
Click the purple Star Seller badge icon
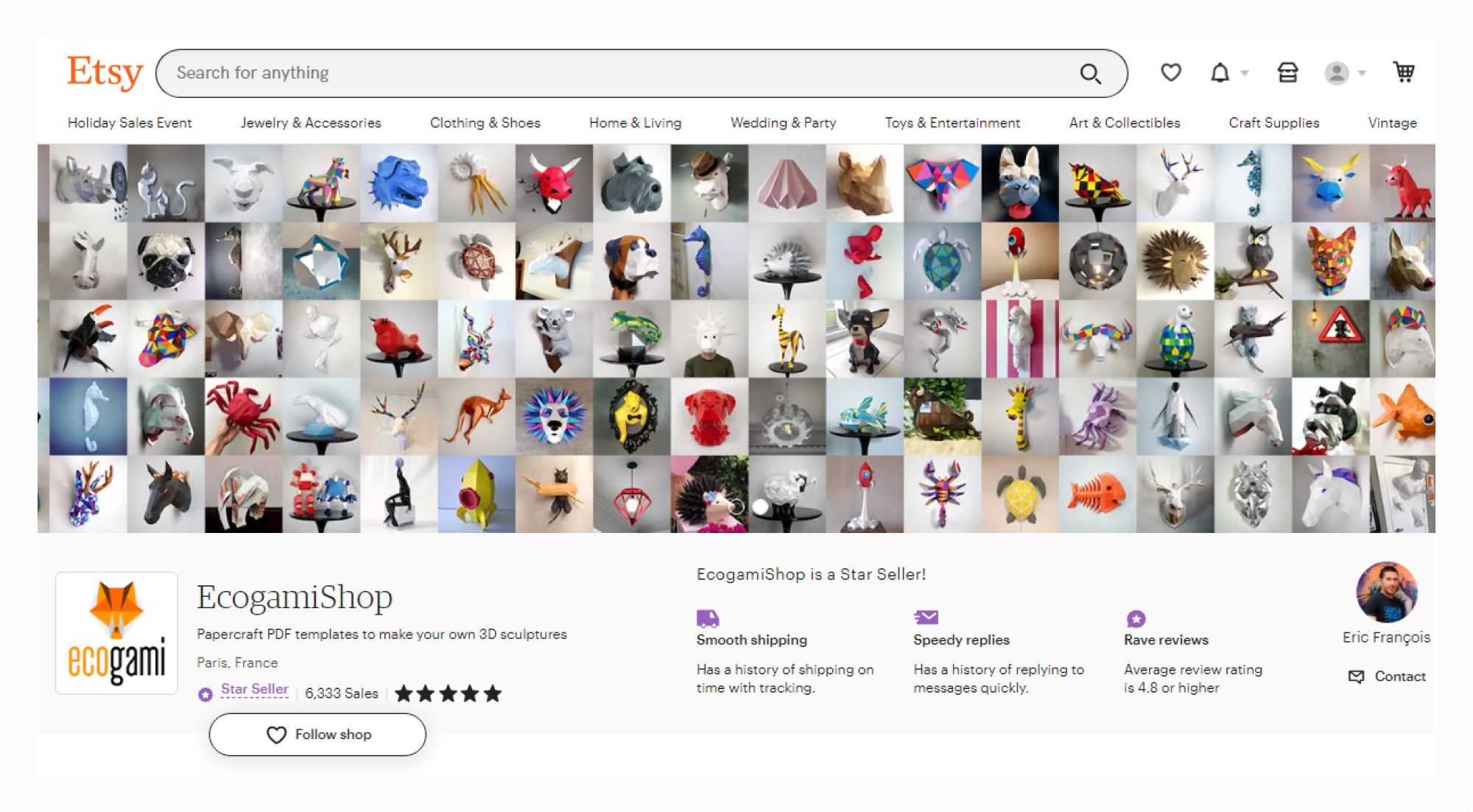205,694
